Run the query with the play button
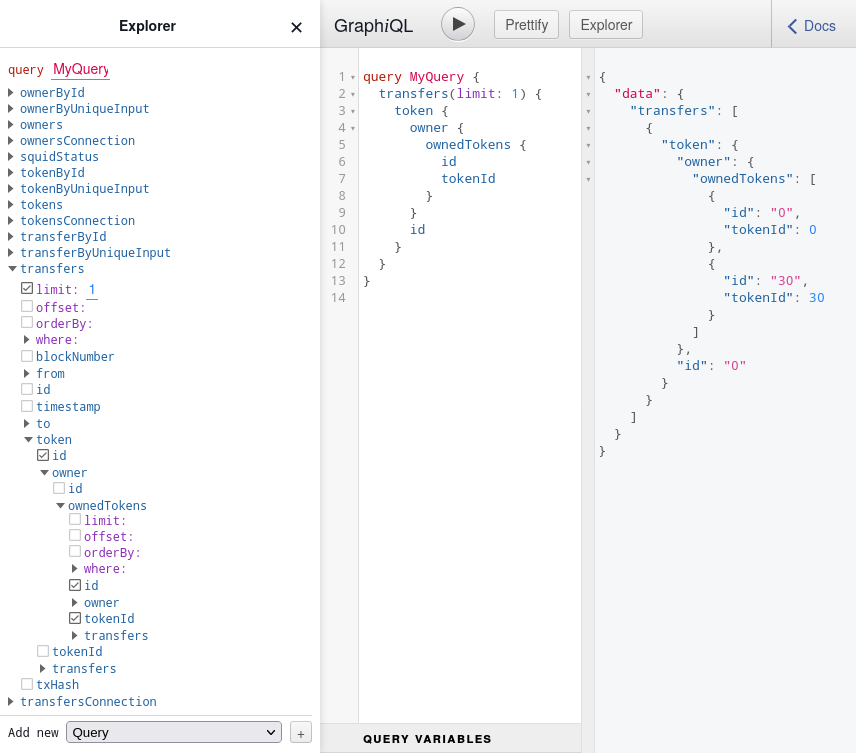 point(457,25)
